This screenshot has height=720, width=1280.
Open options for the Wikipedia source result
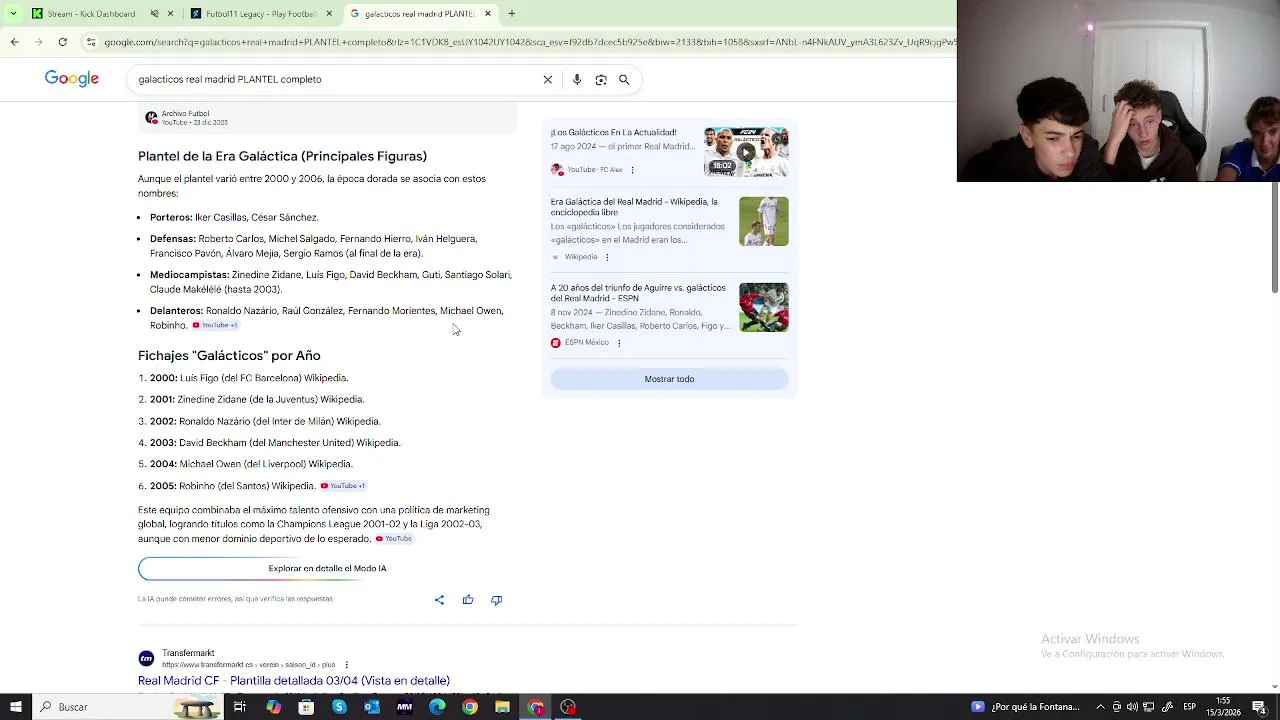(607, 257)
